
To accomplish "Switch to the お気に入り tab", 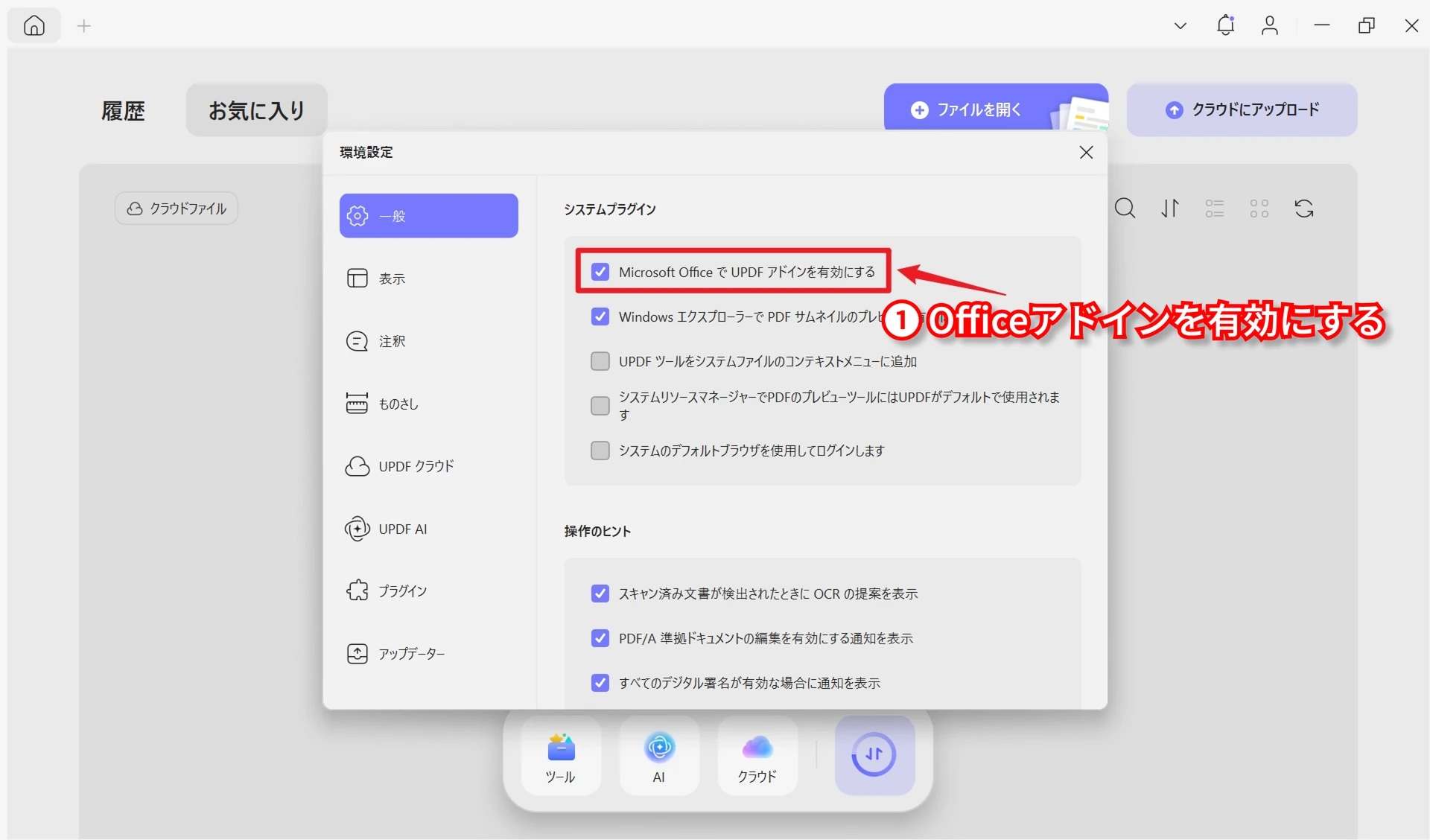I will click(x=257, y=110).
